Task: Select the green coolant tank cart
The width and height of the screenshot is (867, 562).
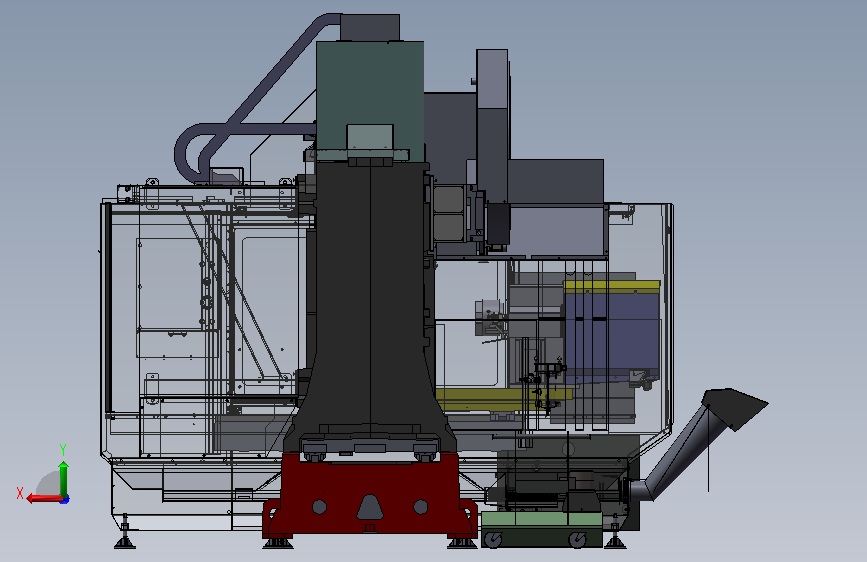Action: 541,529
